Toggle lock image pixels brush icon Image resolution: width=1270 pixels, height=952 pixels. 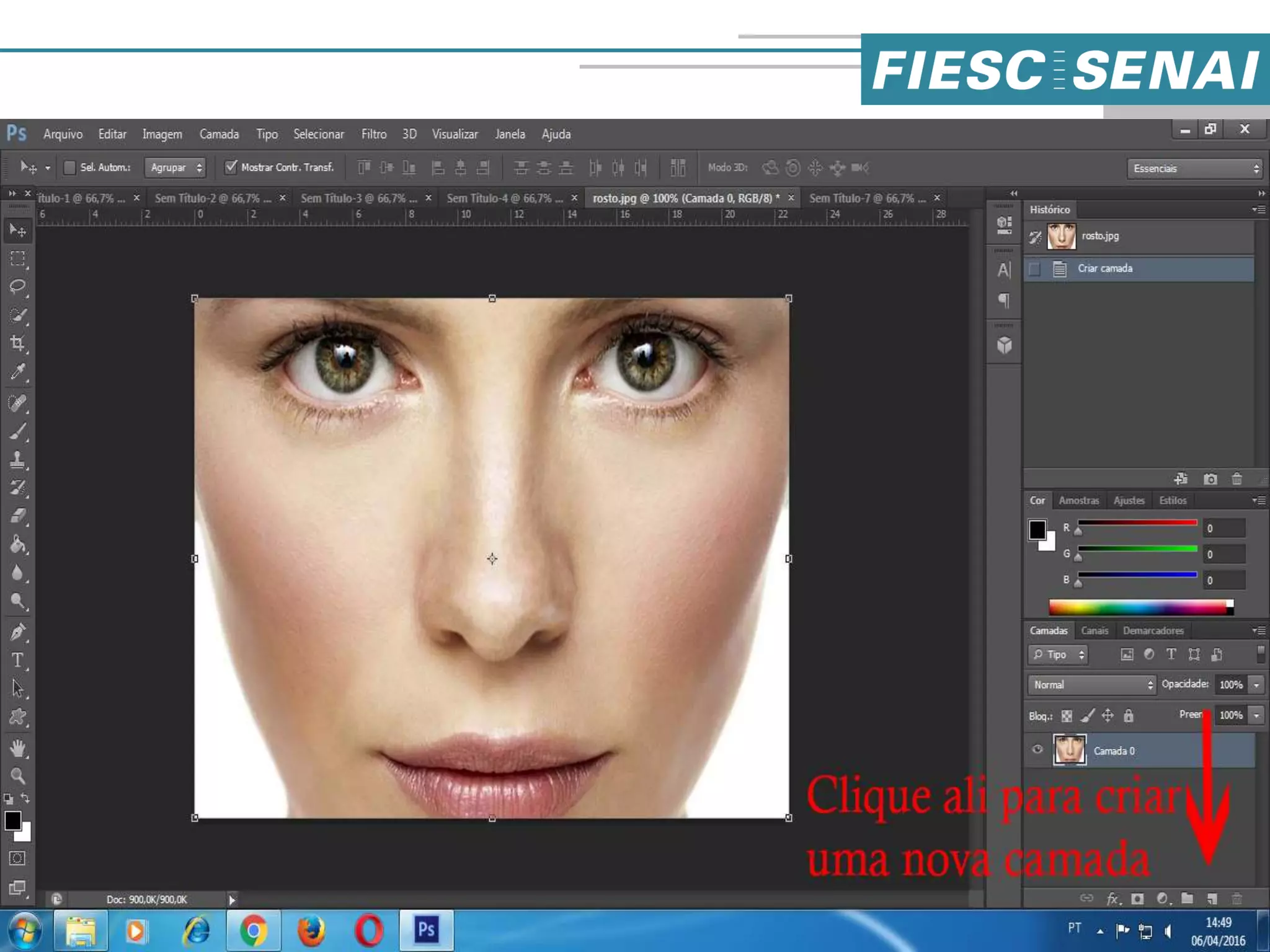(1087, 716)
